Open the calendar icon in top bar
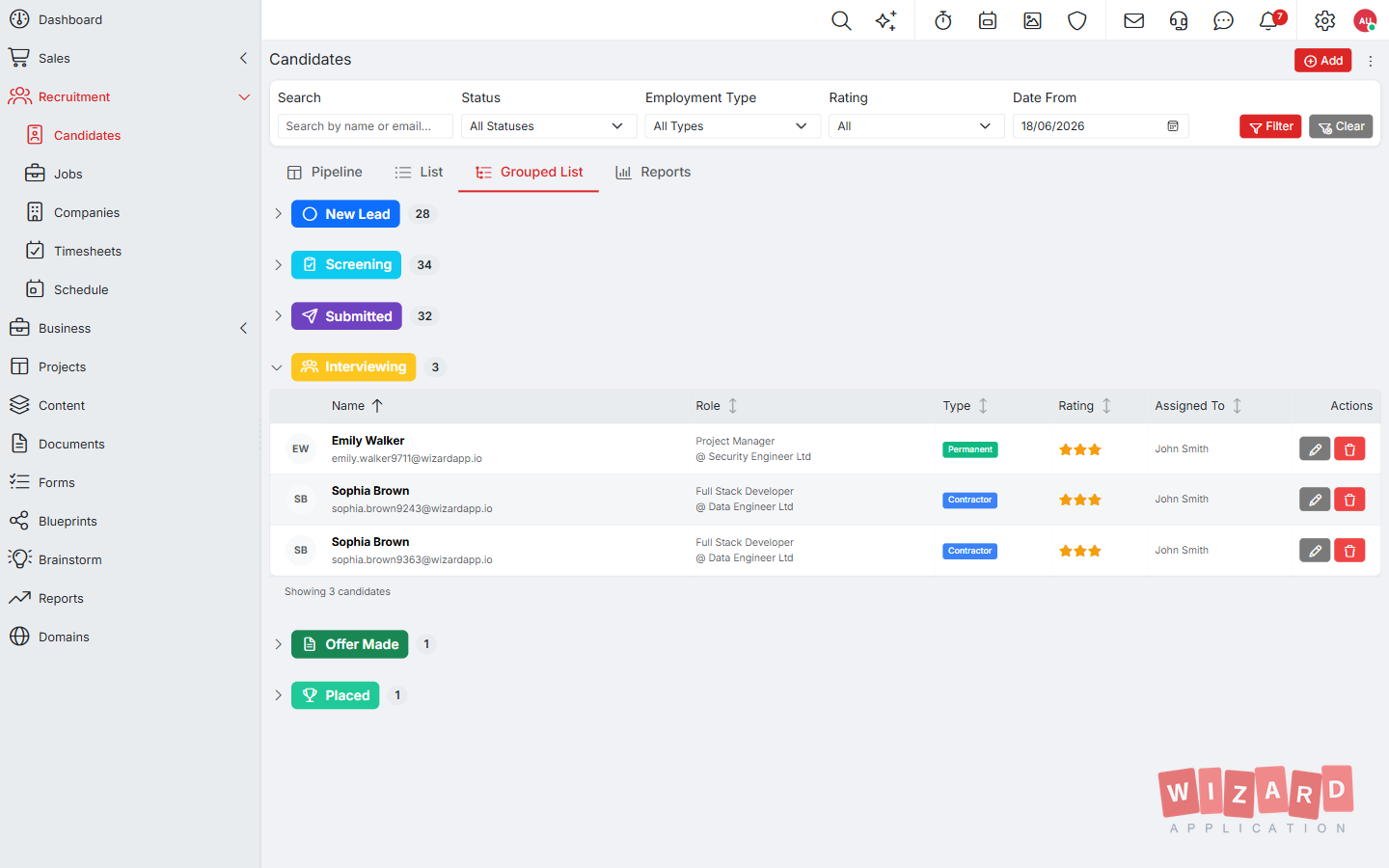This screenshot has width=1389, height=868. 988,20
